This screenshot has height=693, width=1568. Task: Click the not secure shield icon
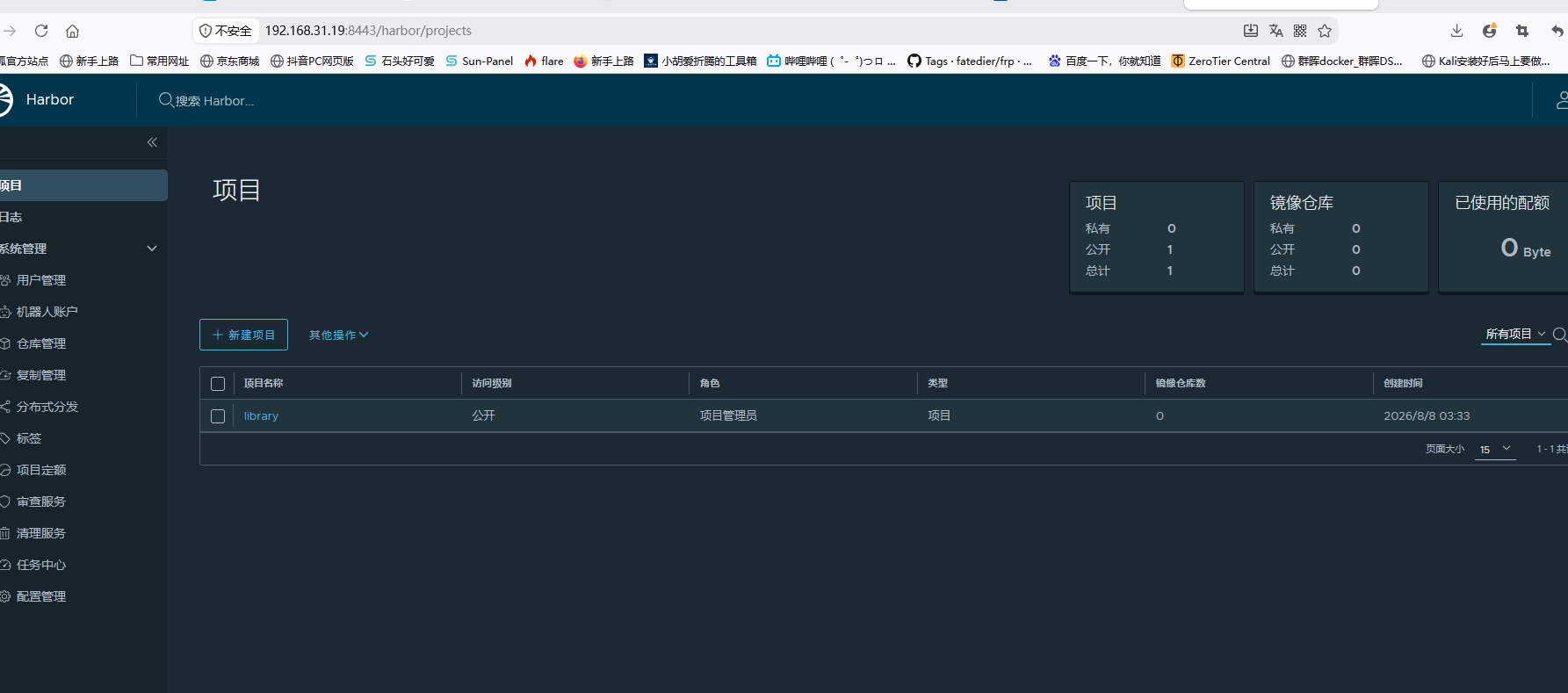point(206,31)
